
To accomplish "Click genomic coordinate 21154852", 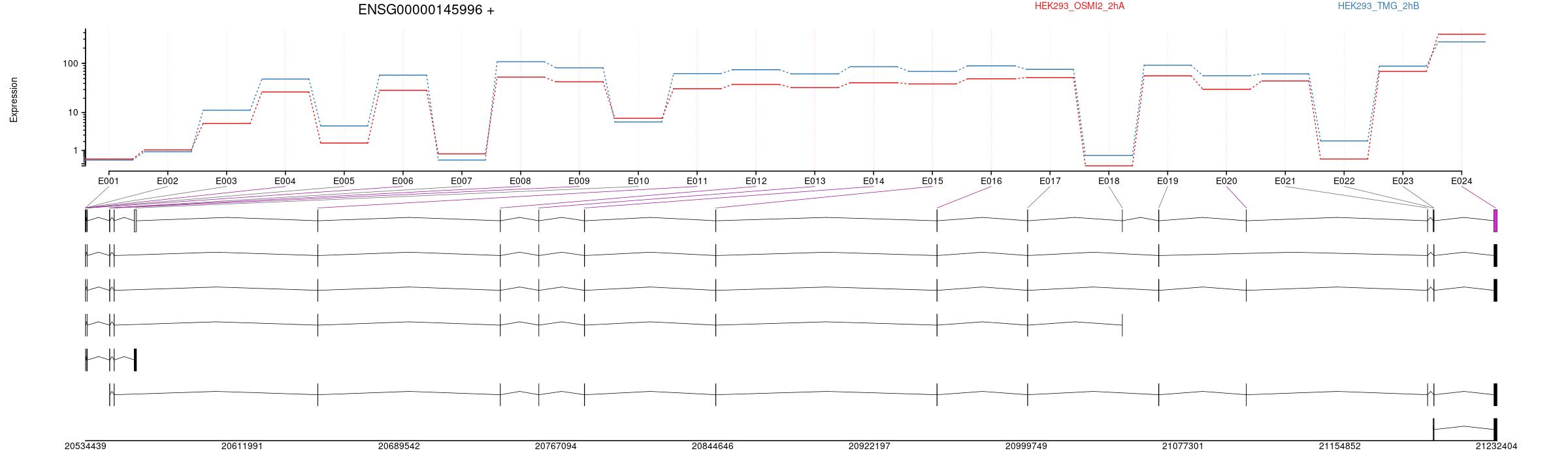I will (1340, 447).
